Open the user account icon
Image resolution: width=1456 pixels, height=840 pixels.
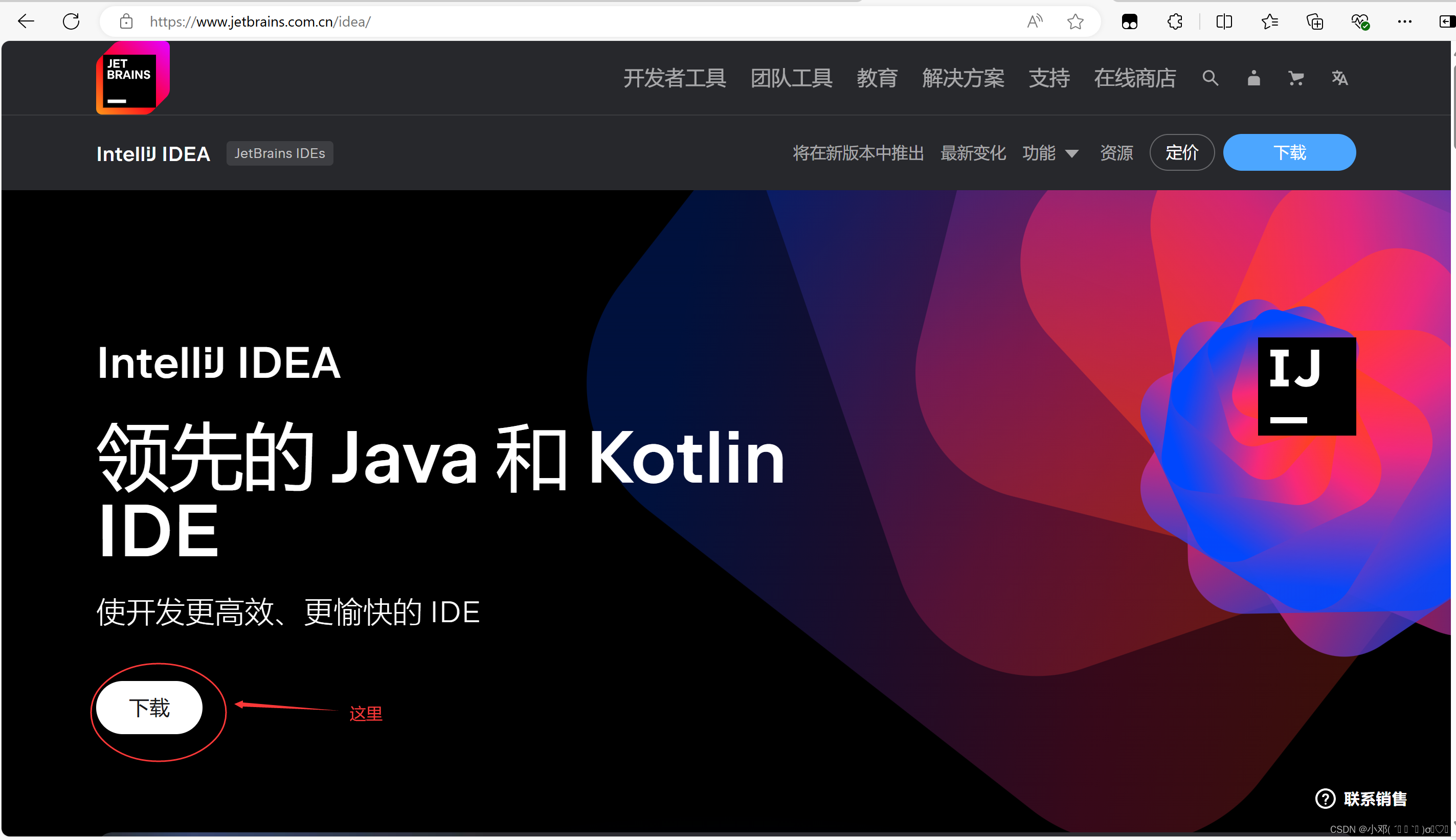pos(1253,78)
